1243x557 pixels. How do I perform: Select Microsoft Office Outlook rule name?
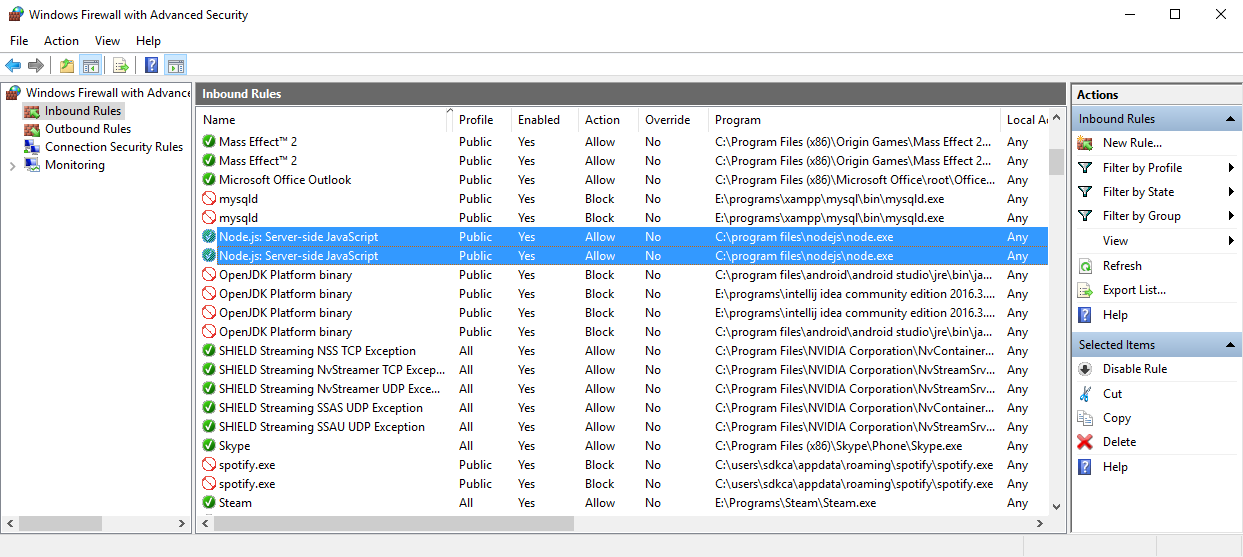tap(285, 180)
